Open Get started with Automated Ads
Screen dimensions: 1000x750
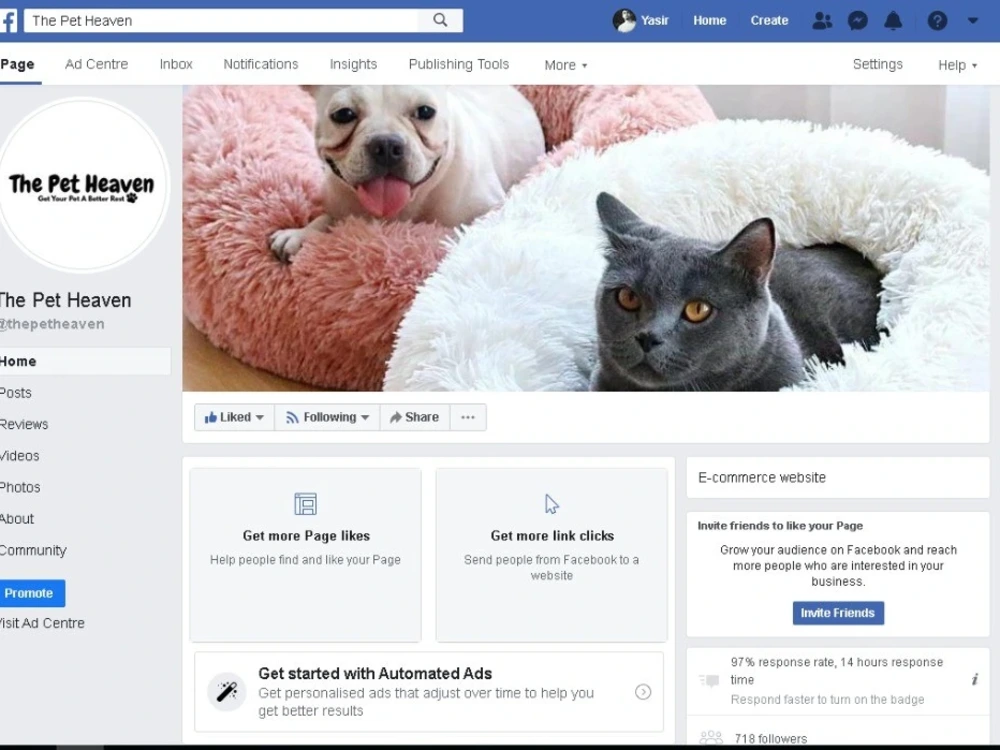(429, 692)
